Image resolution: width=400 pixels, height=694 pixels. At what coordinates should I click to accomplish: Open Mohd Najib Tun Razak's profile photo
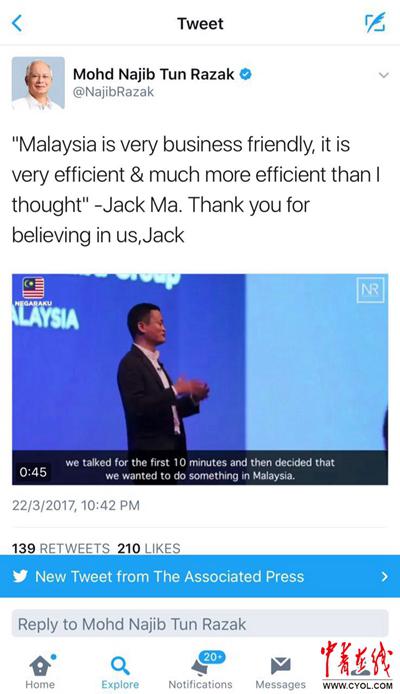[x=38, y=83]
